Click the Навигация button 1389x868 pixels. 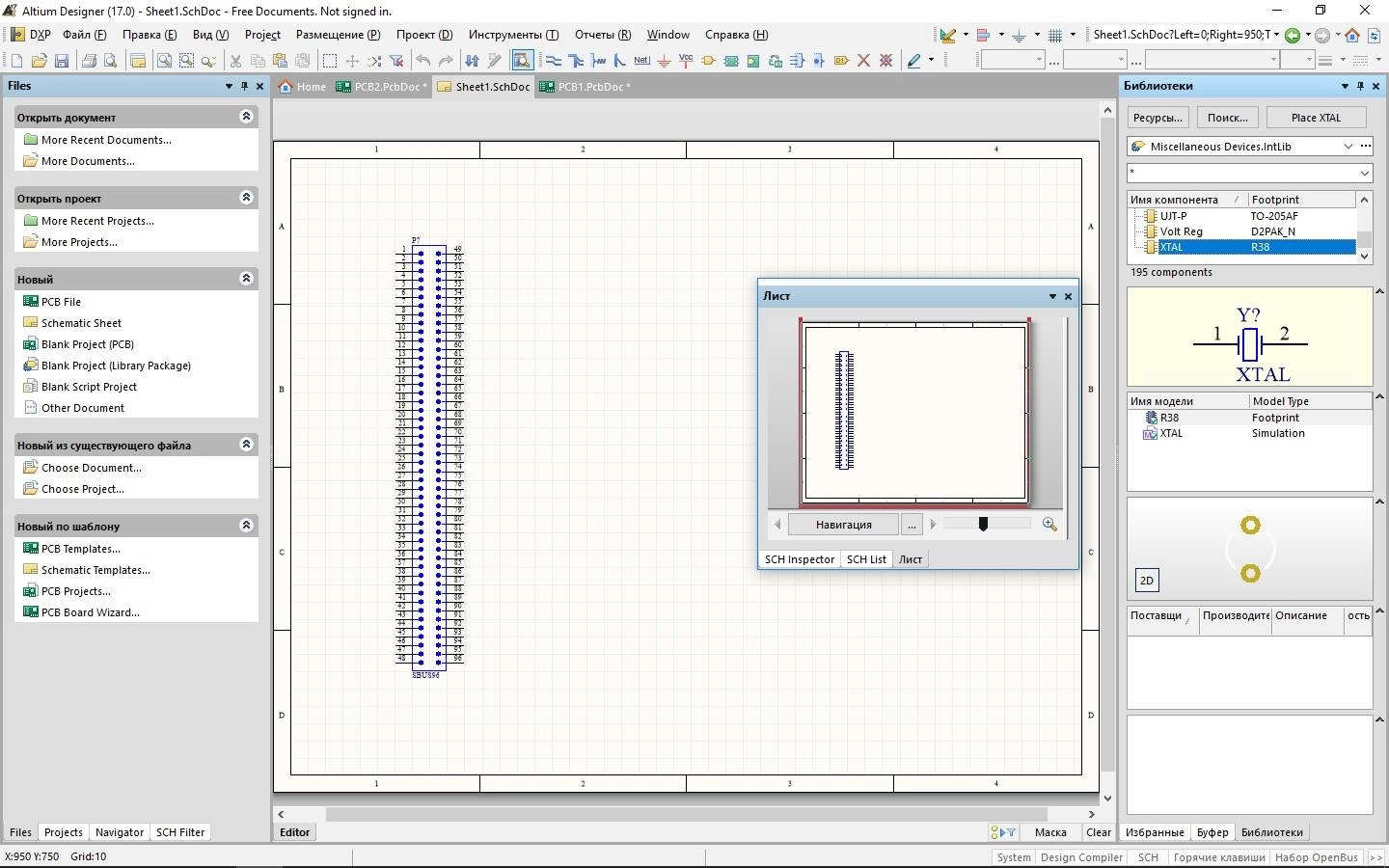tap(843, 525)
